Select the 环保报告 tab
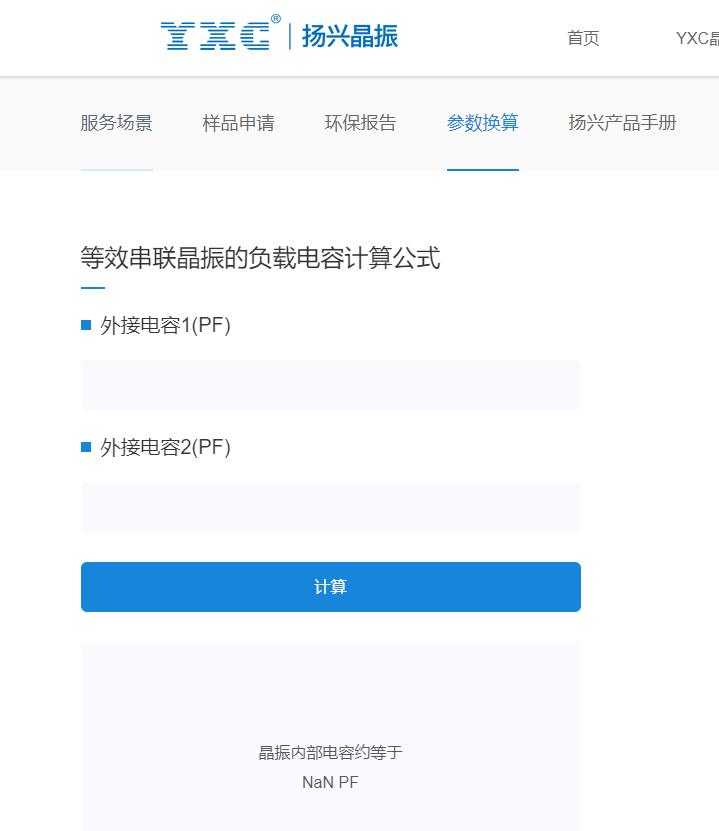The width and height of the screenshot is (719, 831). click(360, 123)
